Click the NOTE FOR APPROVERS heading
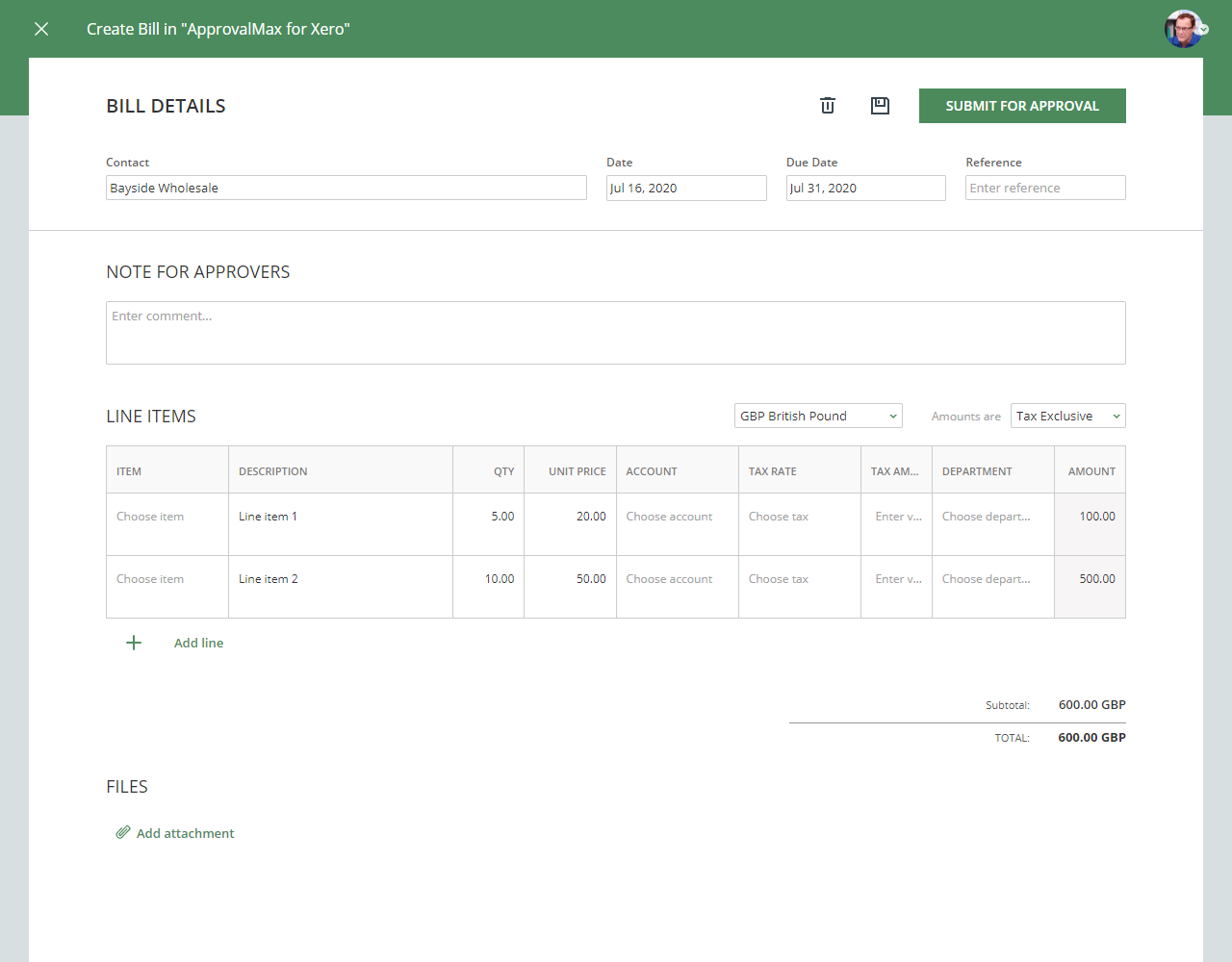Viewport: 1232px width, 962px height. (x=198, y=272)
